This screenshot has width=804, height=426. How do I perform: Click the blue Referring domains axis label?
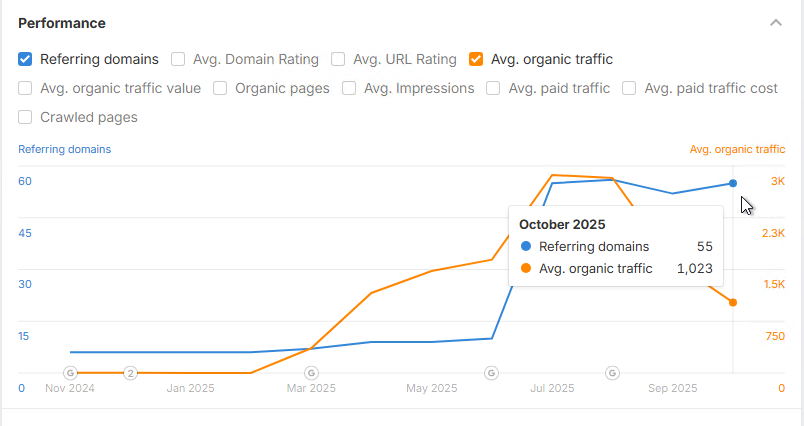pyautogui.click(x=65, y=149)
